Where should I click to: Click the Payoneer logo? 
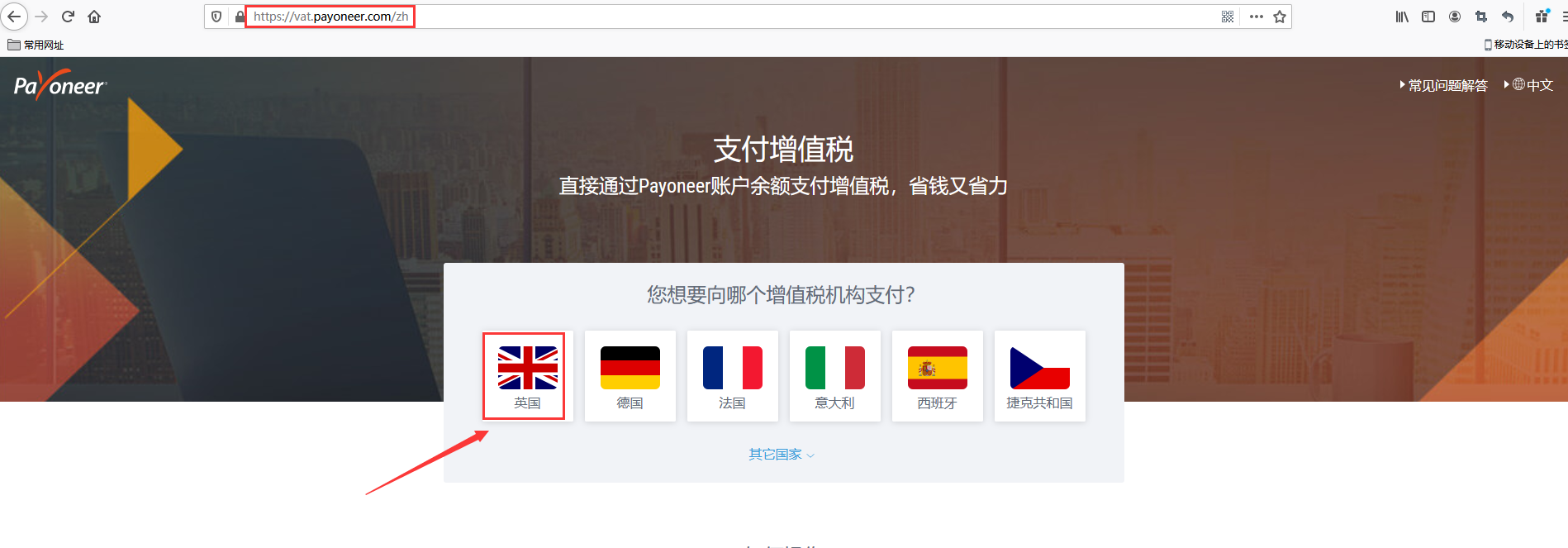pyautogui.click(x=60, y=85)
